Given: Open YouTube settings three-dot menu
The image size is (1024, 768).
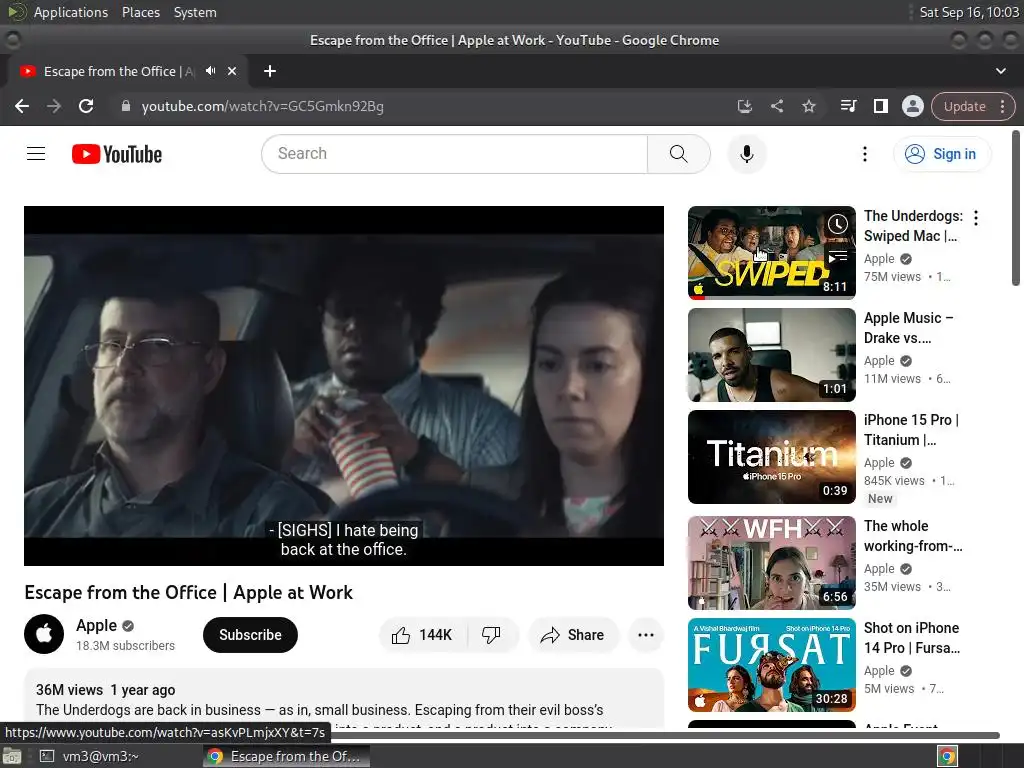Looking at the screenshot, I should (865, 154).
